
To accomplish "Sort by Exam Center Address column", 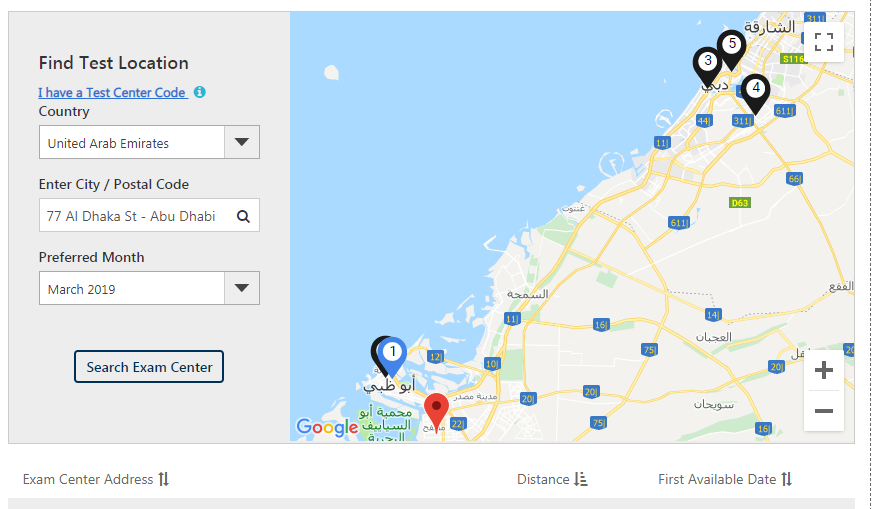I will pyautogui.click(x=96, y=479).
